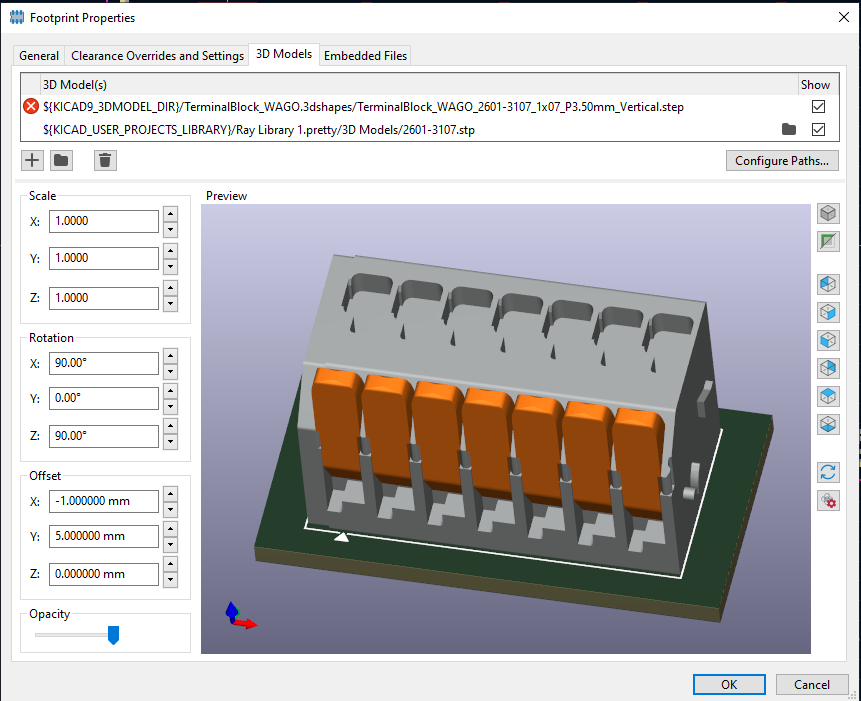
Task: Delete selected 3D model with trash icon
Action: (105, 160)
